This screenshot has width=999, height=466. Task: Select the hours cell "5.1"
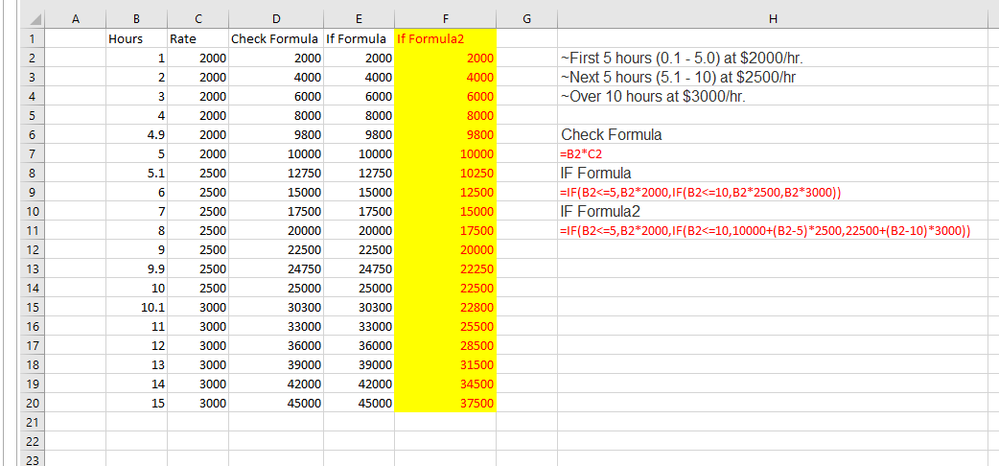tap(136, 173)
